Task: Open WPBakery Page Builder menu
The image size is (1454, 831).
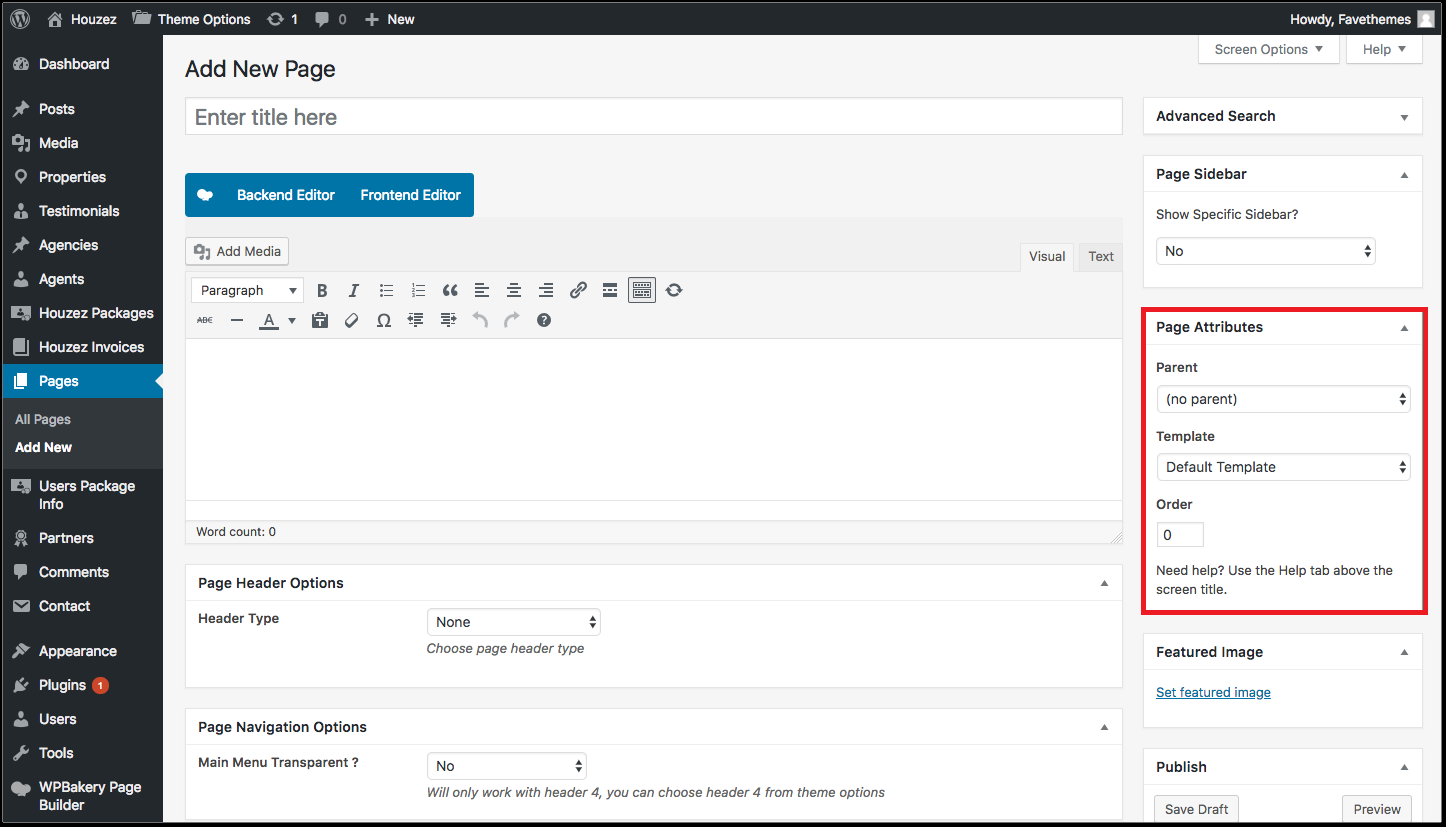Action: [x=81, y=796]
